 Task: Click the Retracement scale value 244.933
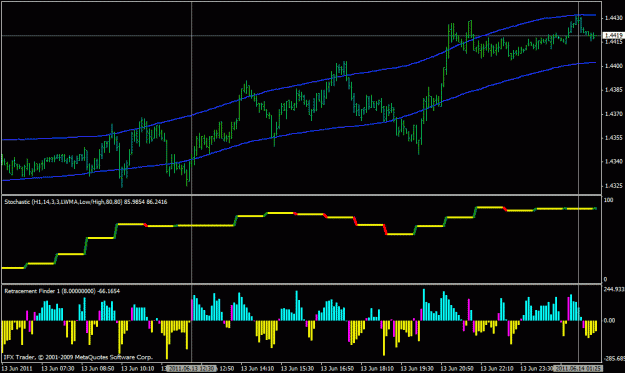(614, 289)
